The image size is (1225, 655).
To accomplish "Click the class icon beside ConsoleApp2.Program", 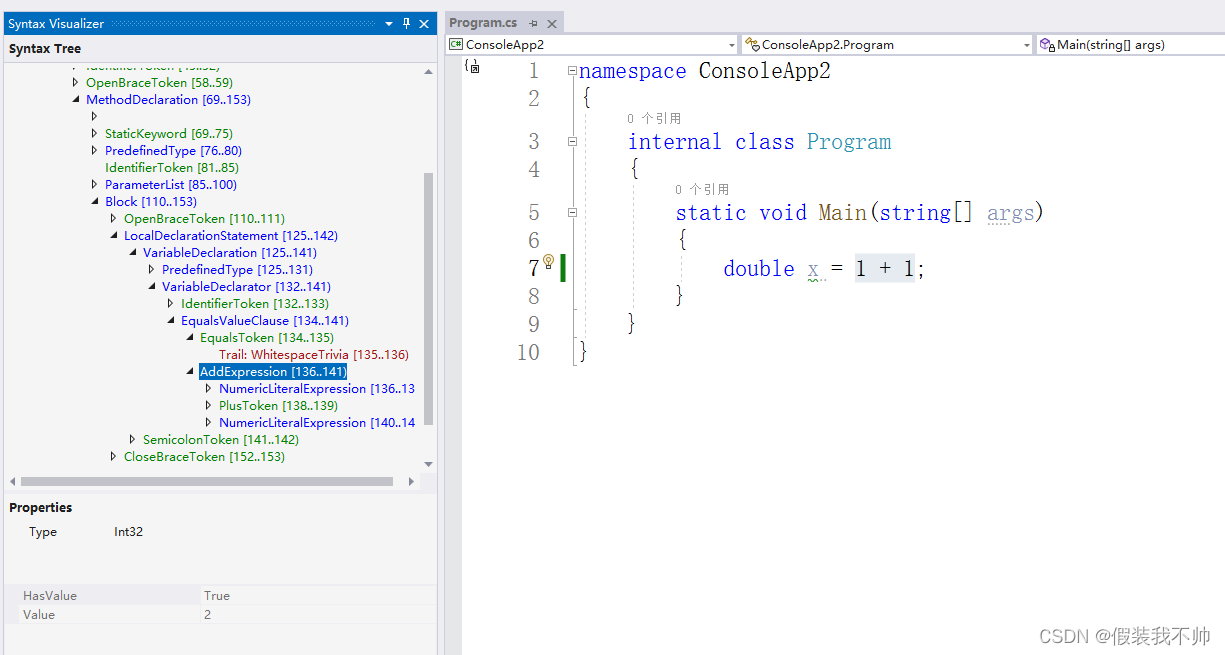I will pos(751,44).
